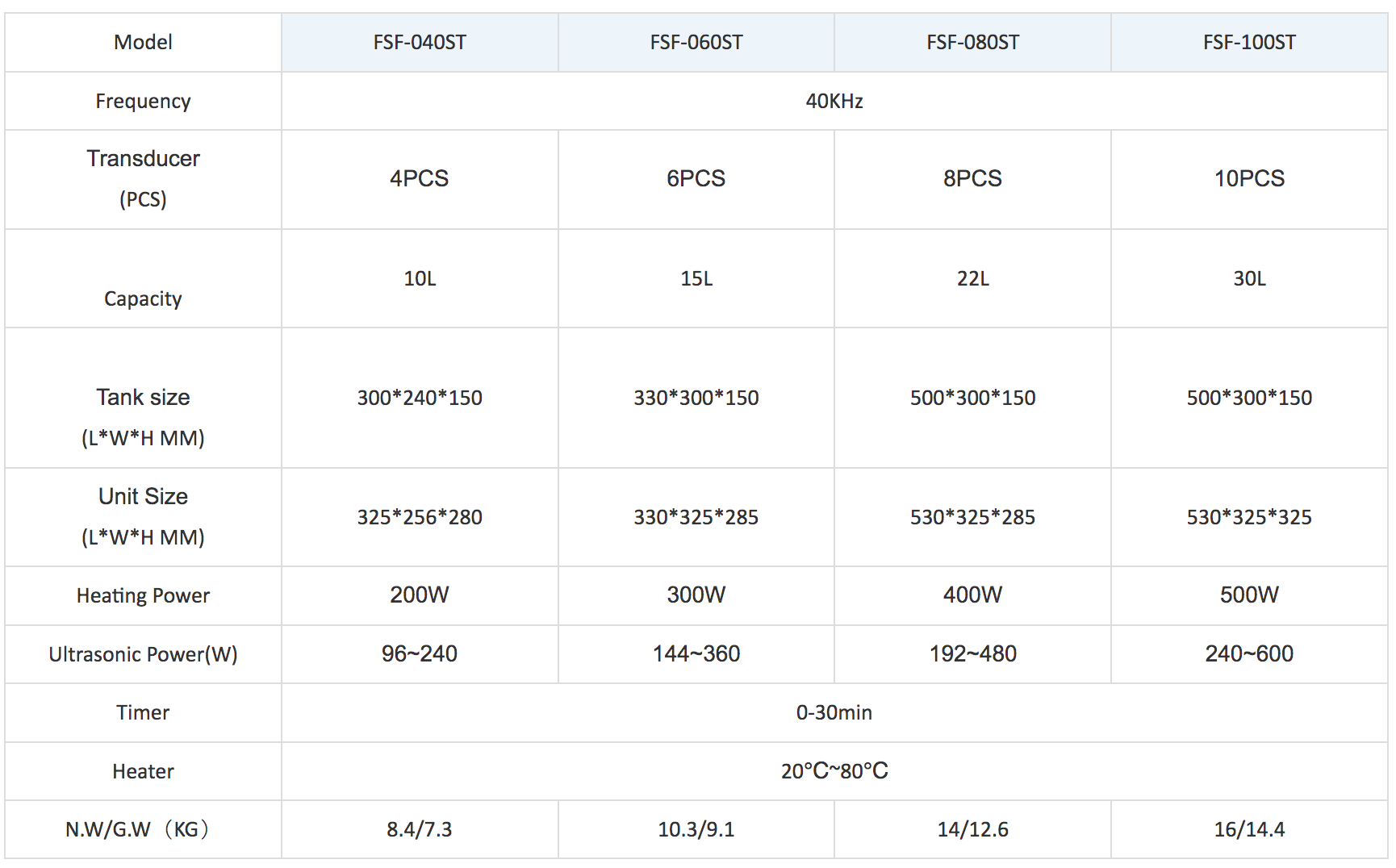1396x868 pixels.
Task: Select the 22L capacity cell
Action: pyautogui.click(x=973, y=278)
